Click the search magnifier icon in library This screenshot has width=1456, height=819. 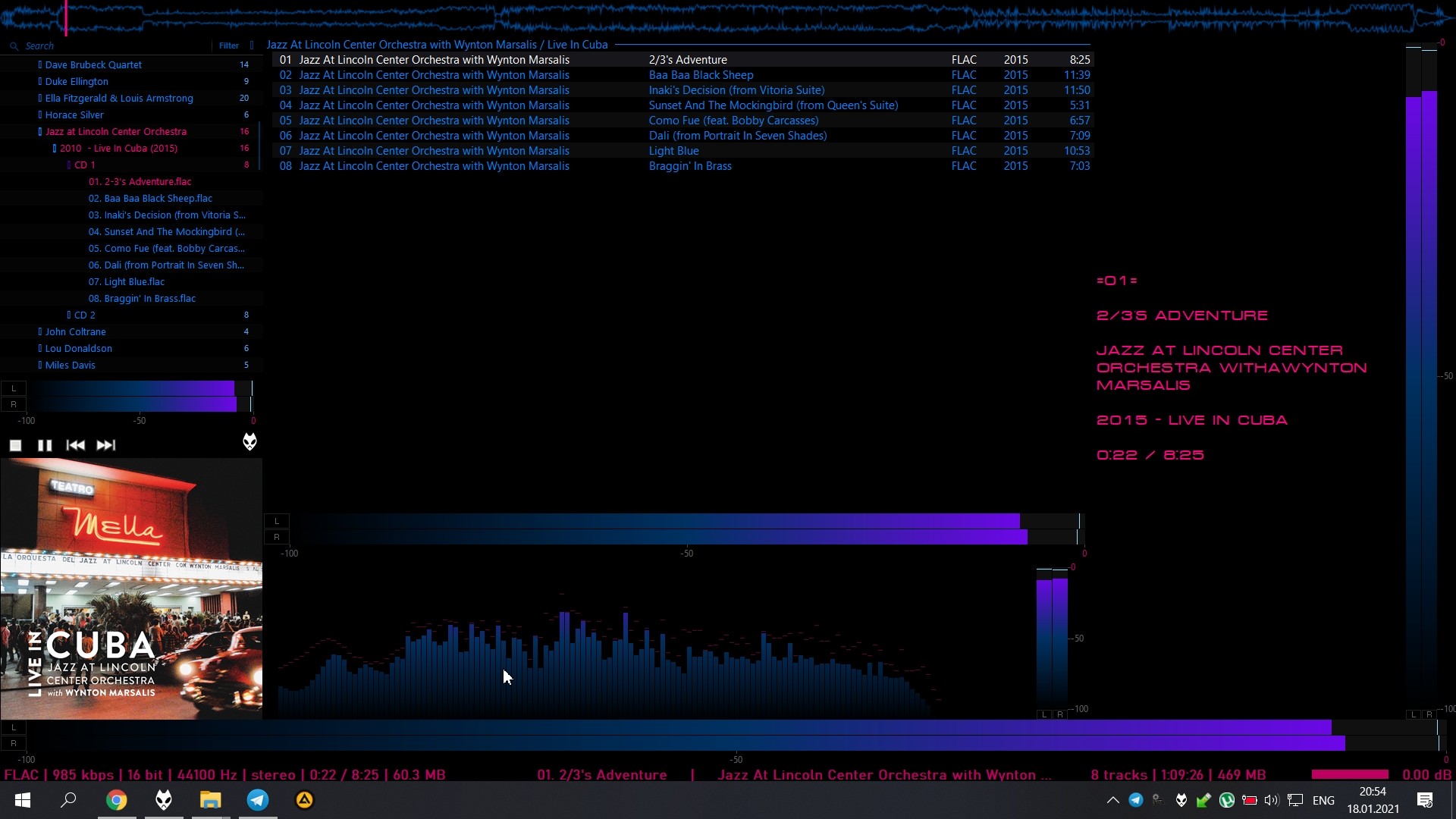tap(14, 46)
